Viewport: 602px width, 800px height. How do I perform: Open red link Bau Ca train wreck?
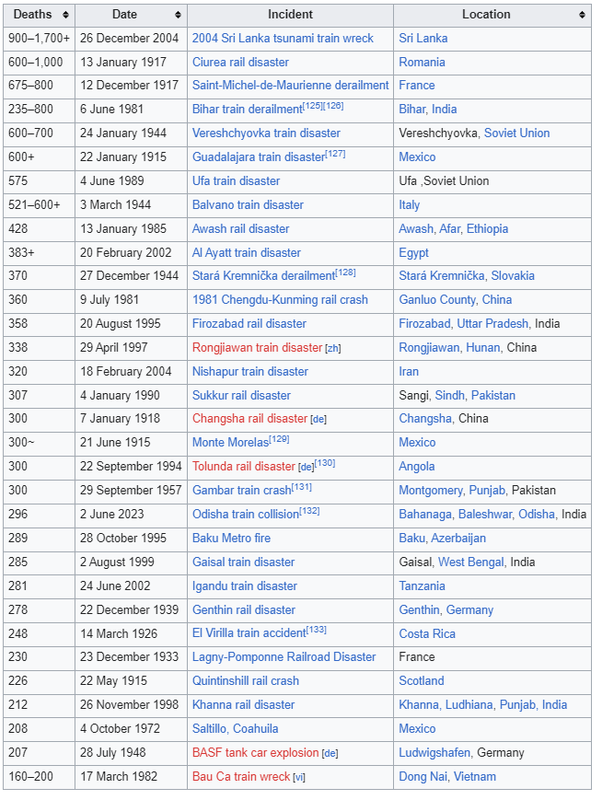(241, 778)
